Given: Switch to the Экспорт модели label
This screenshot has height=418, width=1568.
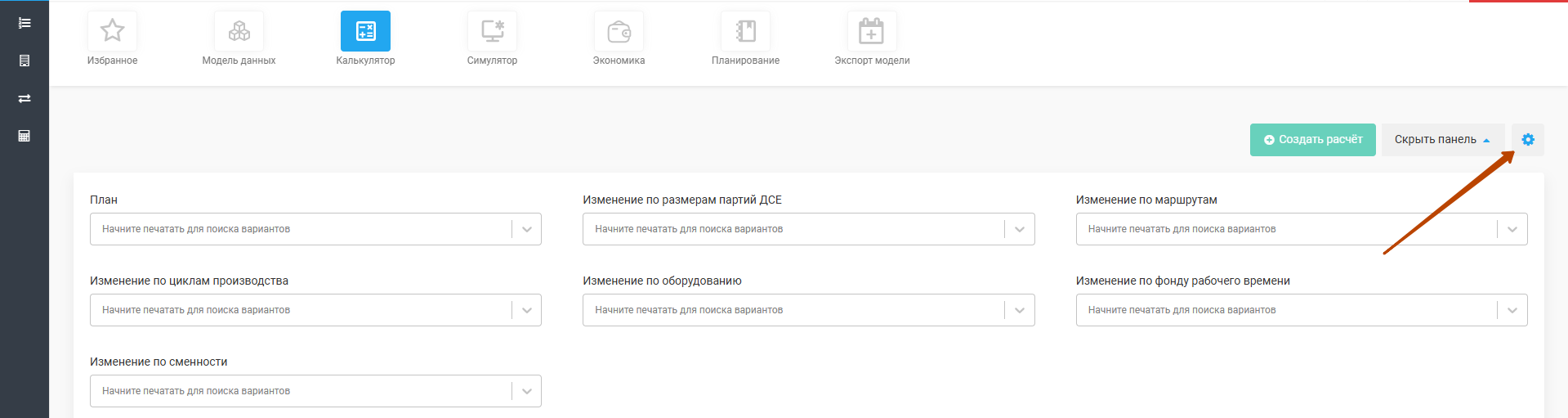Looking at the screenshot, I should [872, 61].
